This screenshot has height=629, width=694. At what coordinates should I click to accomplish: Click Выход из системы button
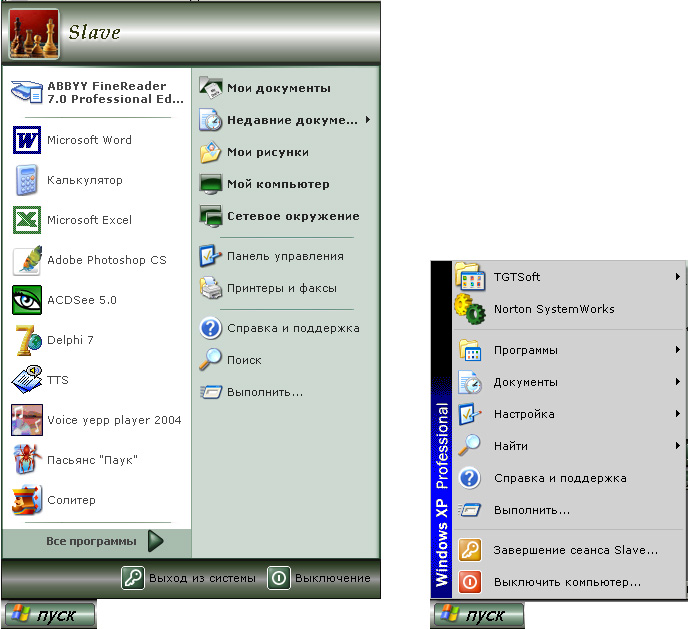[x=189, y=578]
